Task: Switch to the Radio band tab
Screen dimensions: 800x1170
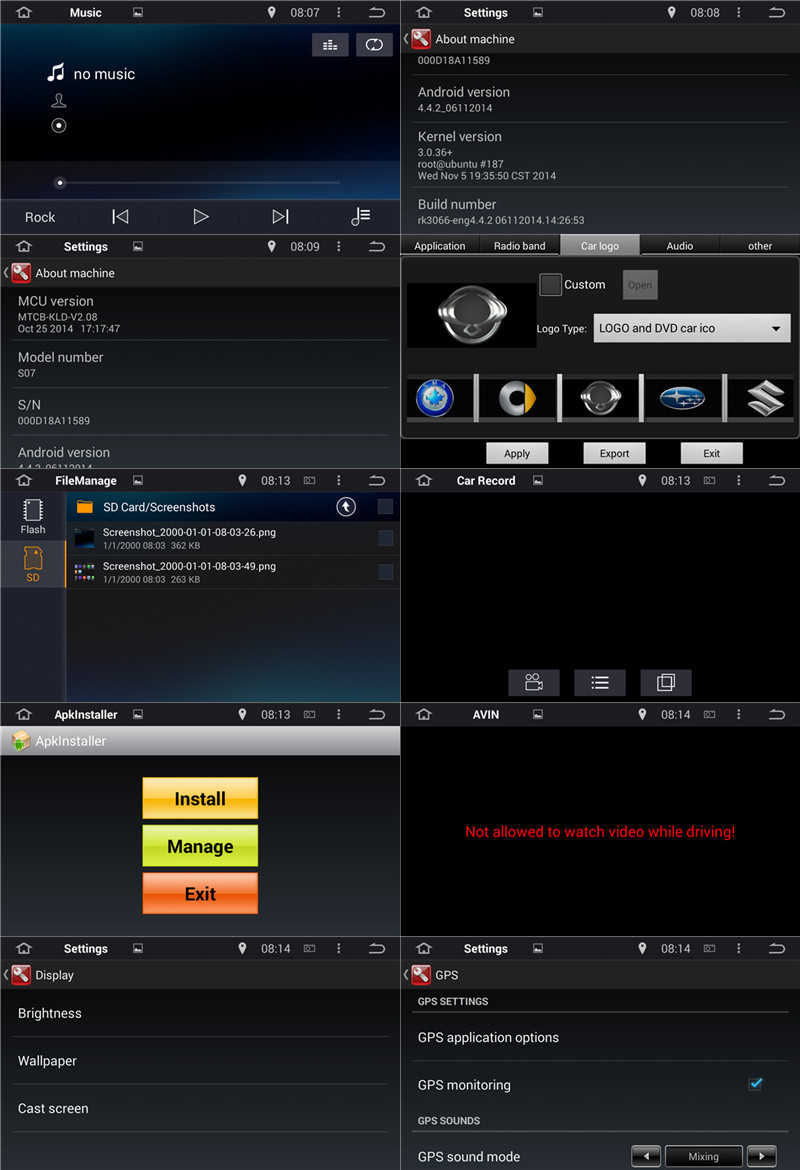Action: [x=520, y=246]
